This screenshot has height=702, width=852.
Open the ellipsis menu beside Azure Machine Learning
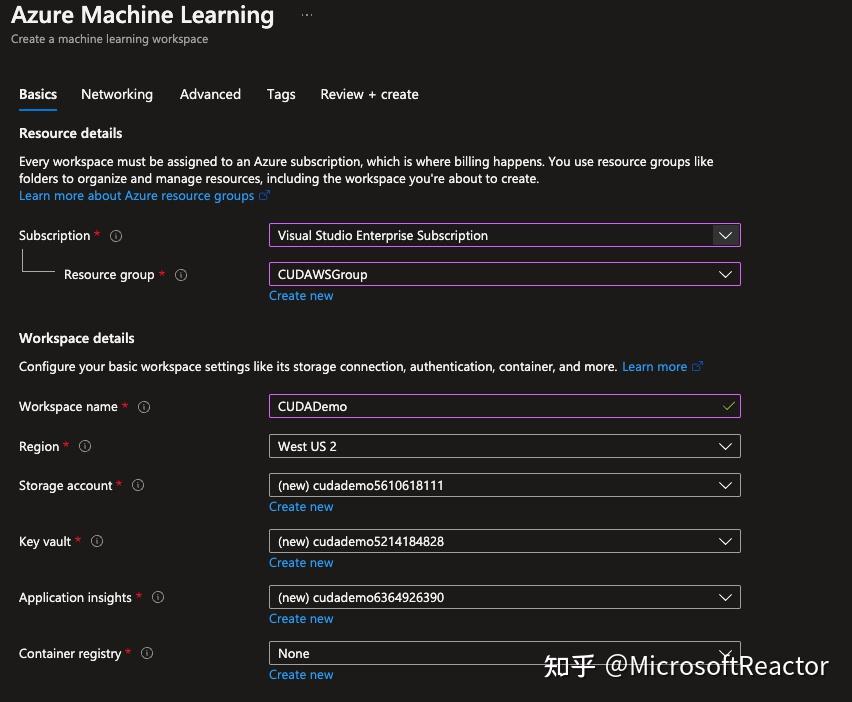point(307,15)
